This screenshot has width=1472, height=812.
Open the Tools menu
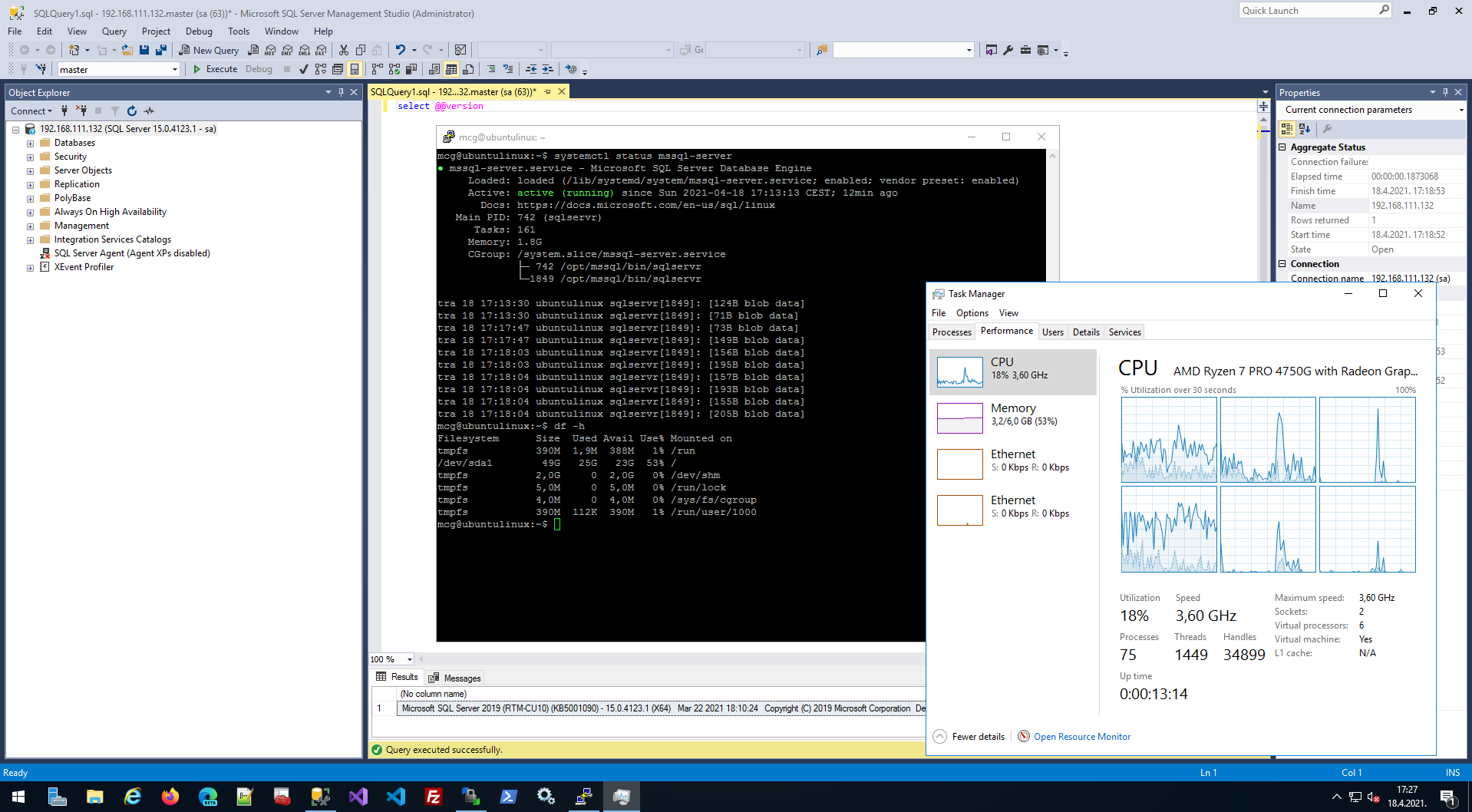(239, 31)
